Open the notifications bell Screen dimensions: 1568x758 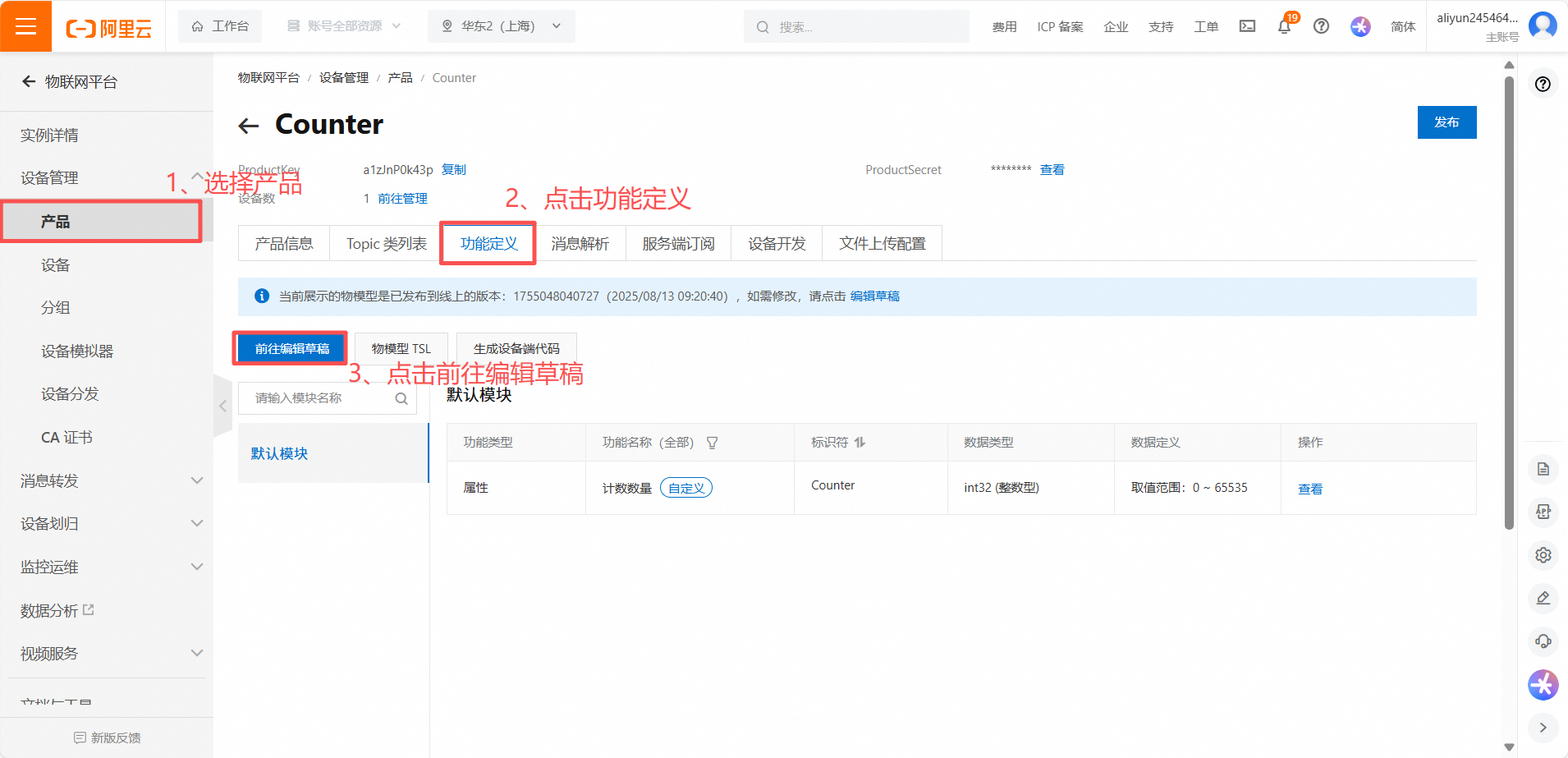click(1284, 27)
